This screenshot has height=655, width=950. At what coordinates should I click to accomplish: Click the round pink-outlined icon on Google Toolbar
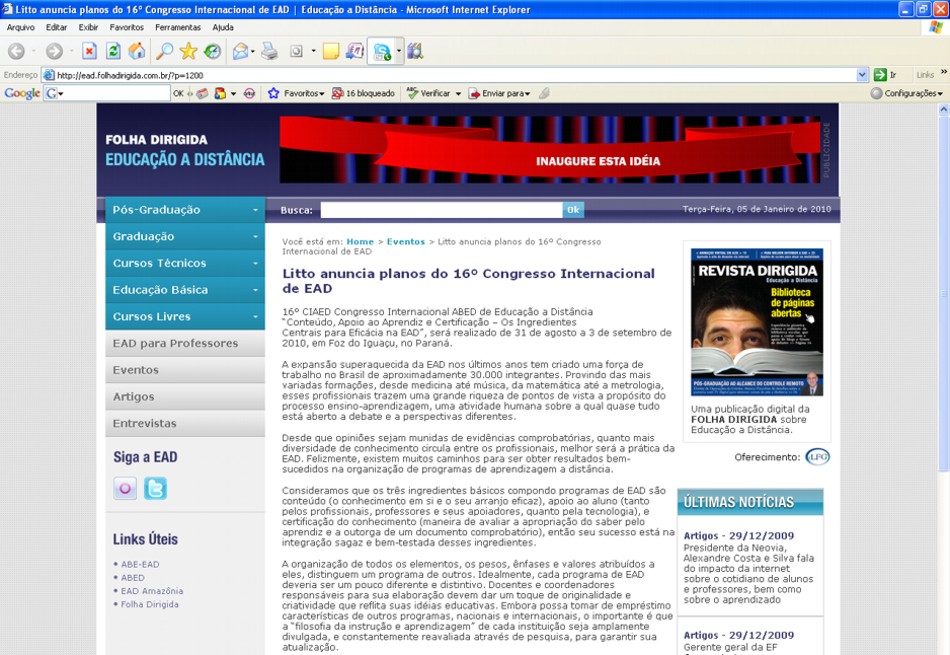tap(249, 93)
